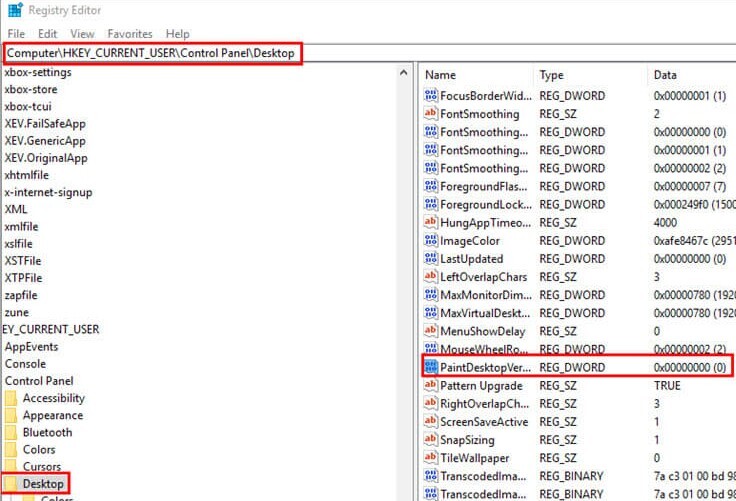The width and height of the screenshot is (736, 501).
Task: Select the AppEvents key
Action: tap(31, 347)
